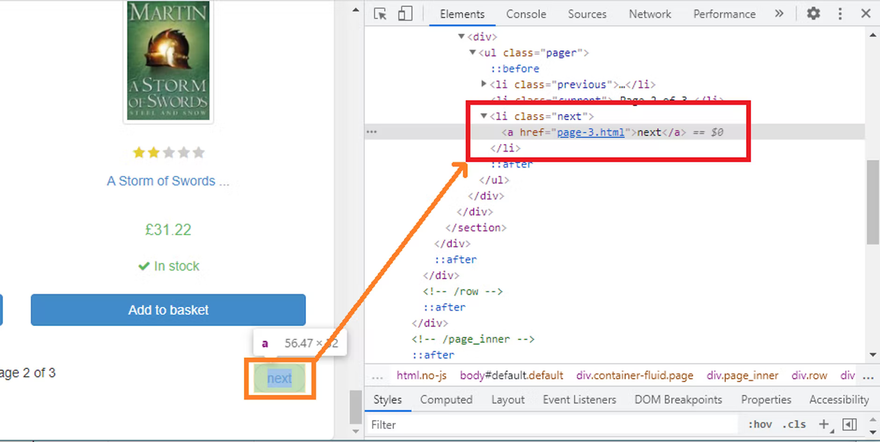Activate the inspect element picker icon
Viewport: 880px width, 442px height.
[x=381, y=14]
